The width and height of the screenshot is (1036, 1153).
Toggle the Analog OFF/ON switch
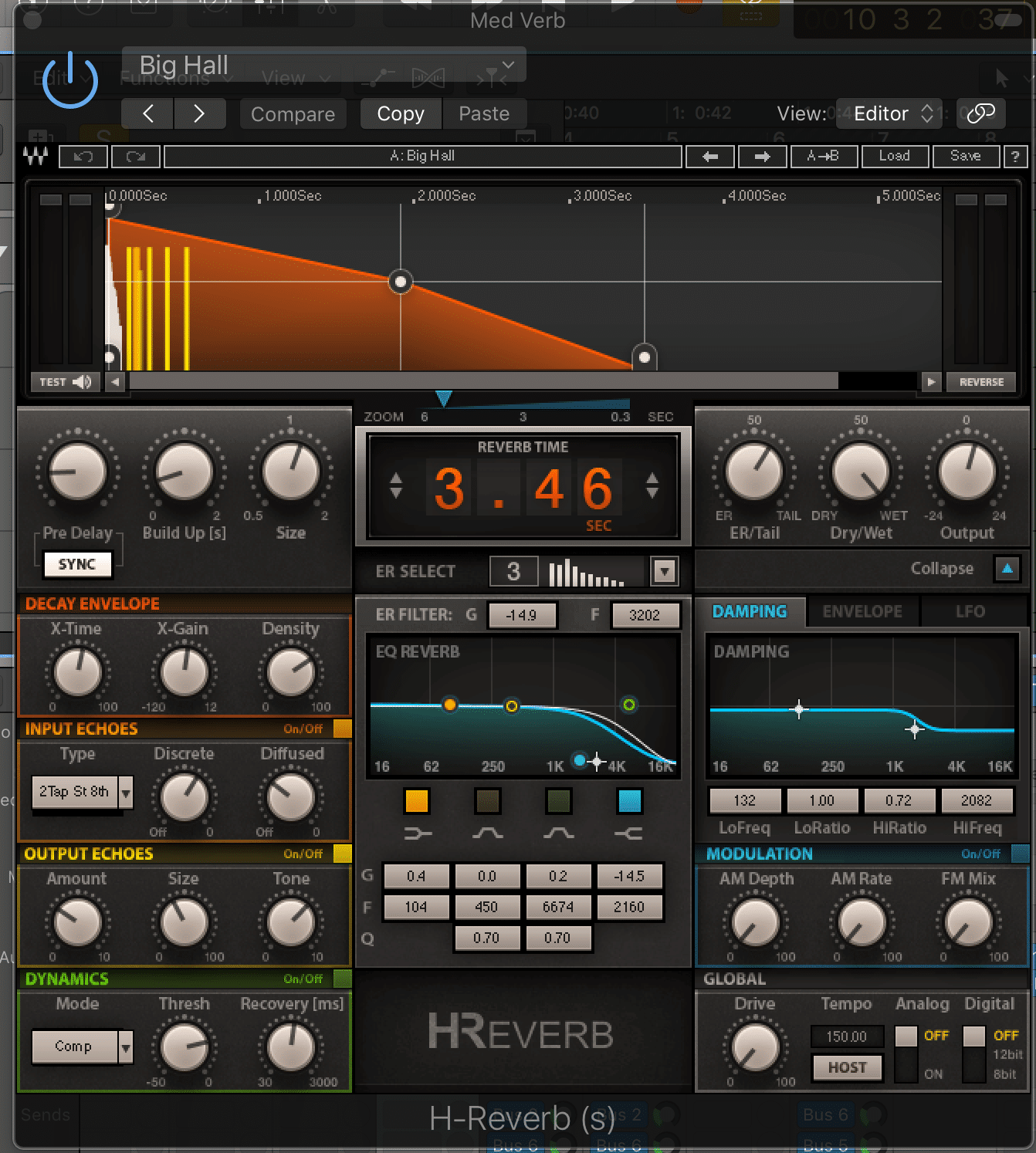[x=906, y=1053]
